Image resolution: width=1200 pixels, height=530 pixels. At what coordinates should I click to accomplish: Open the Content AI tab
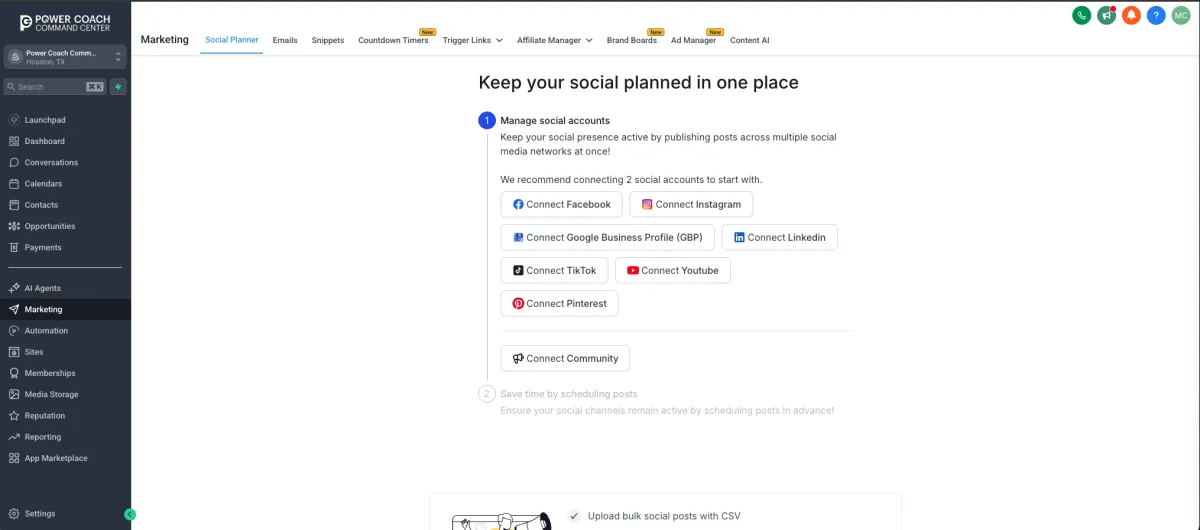tap(750, 40)
